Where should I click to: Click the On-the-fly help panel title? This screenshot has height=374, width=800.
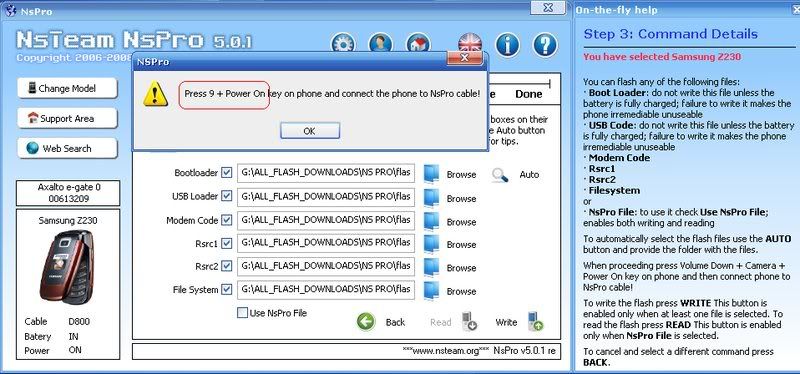click(x=617, y=10)
